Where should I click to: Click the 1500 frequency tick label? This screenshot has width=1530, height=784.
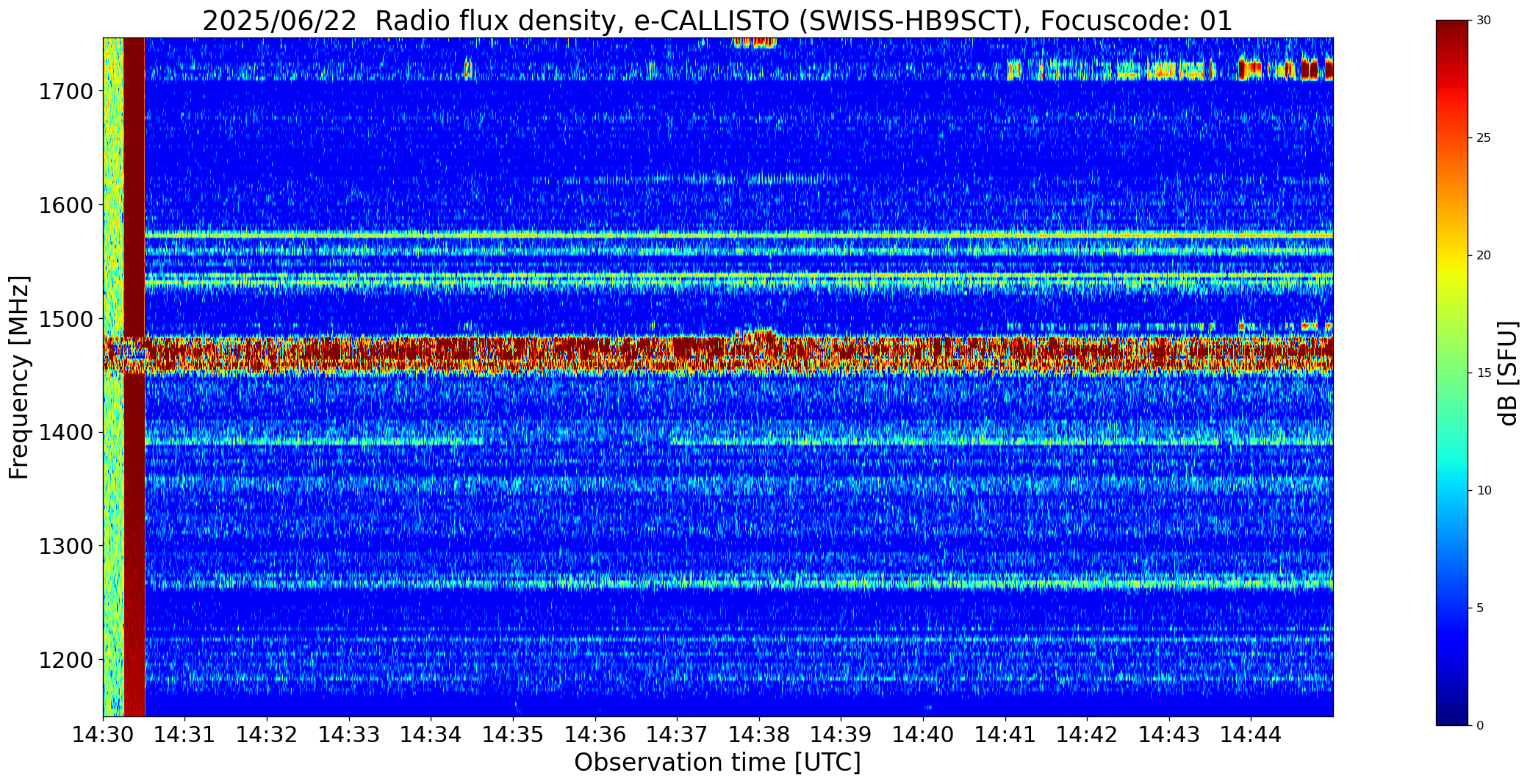click(x=66, y=319)
